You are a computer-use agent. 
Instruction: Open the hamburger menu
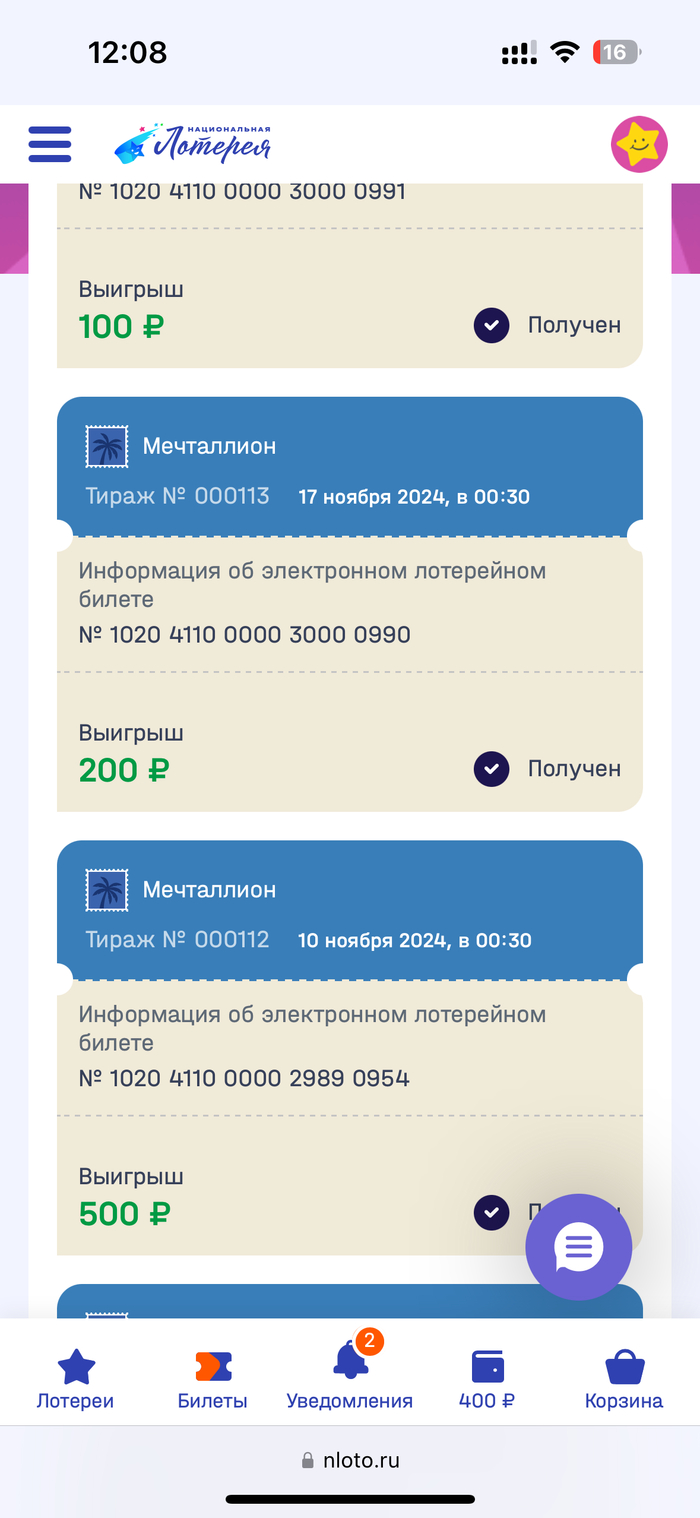[x=49, y=144]
